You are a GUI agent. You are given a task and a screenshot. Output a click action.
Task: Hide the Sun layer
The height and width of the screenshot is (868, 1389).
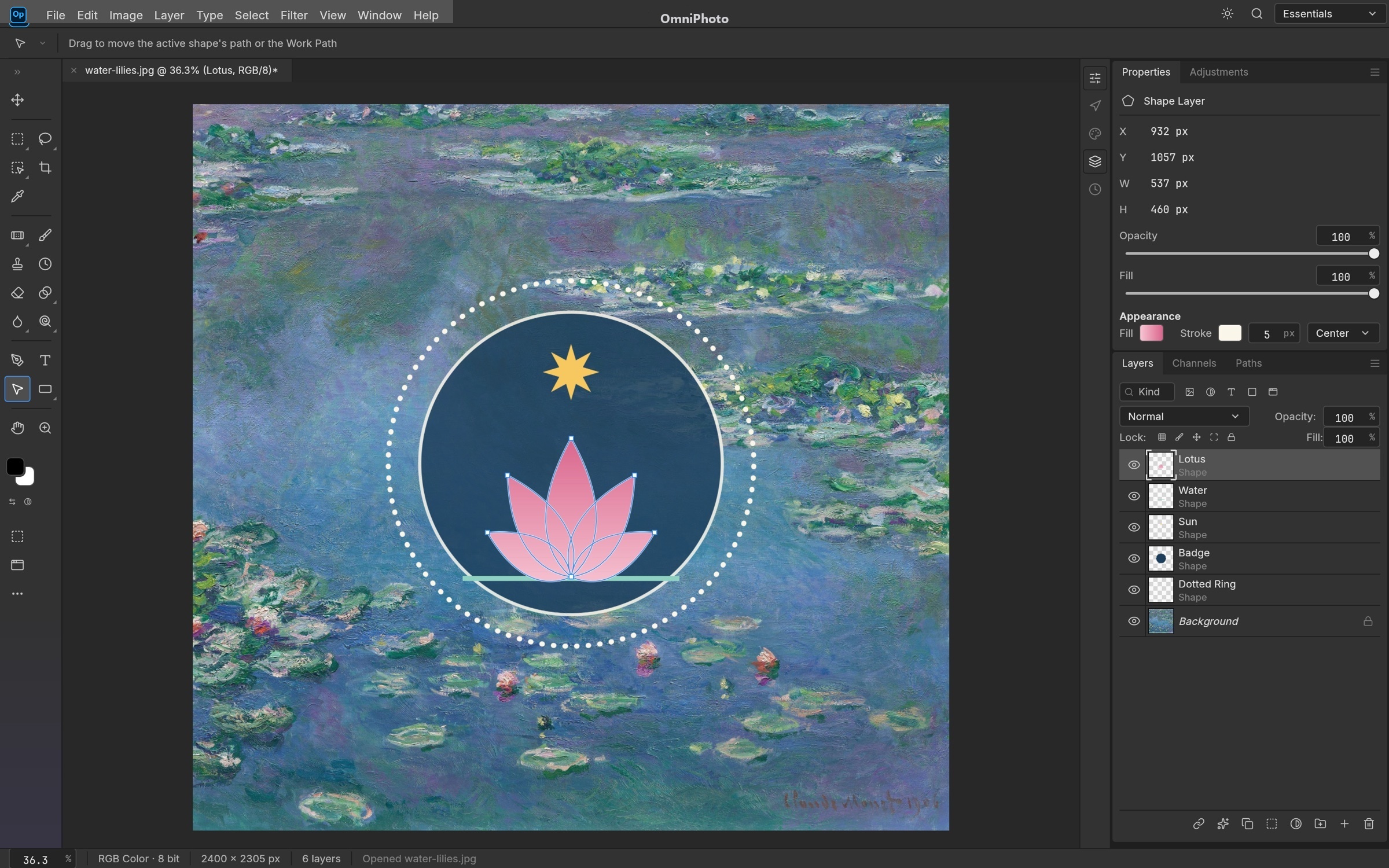pos(1134,527)
